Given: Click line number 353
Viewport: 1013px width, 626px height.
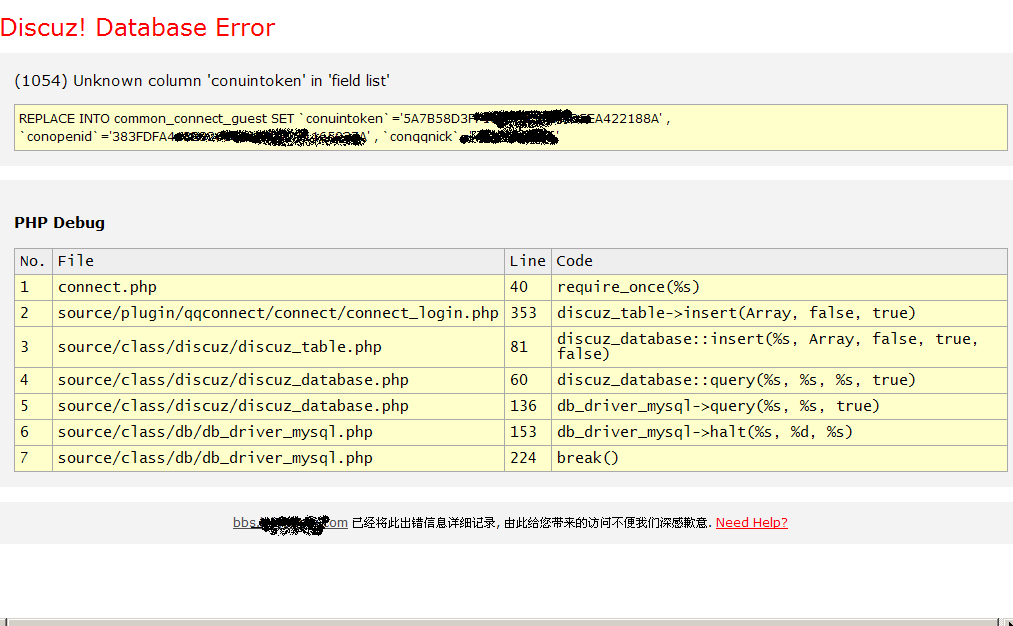Looking at the screenshot, I should pyautogui.click(x=528, y=313).
